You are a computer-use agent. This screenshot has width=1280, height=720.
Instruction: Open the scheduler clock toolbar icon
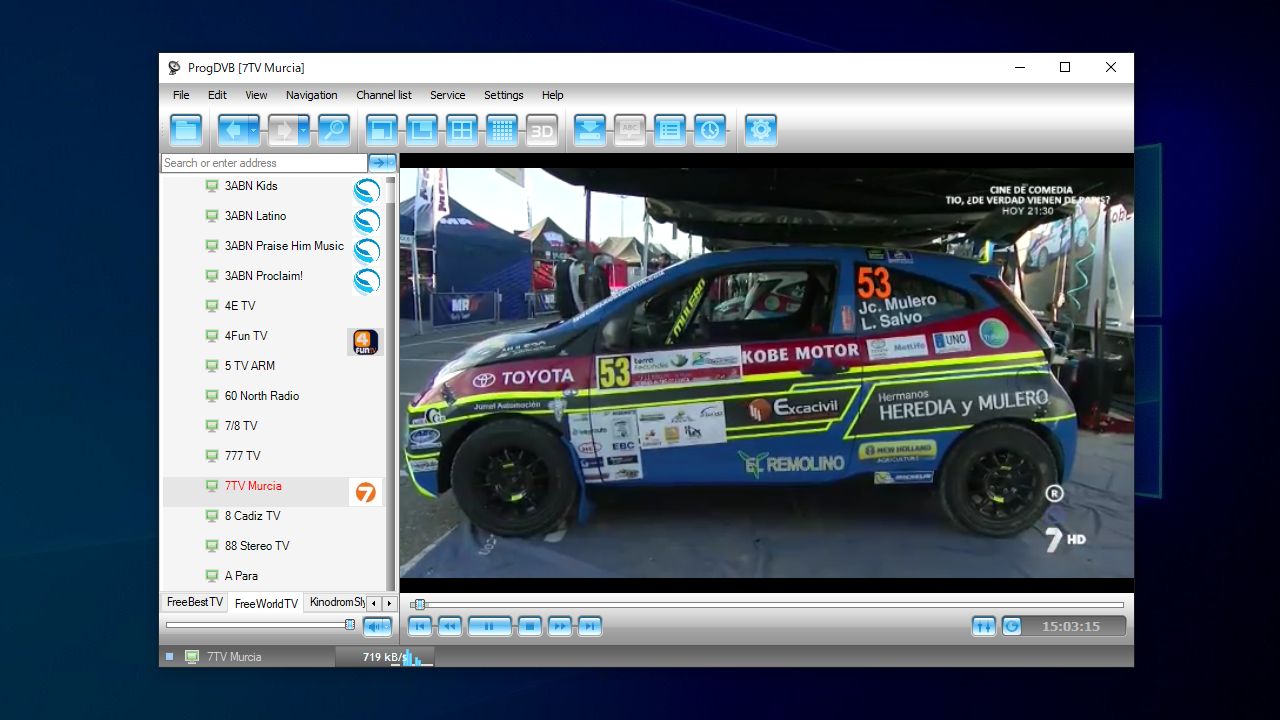click(x=710, y=130)
